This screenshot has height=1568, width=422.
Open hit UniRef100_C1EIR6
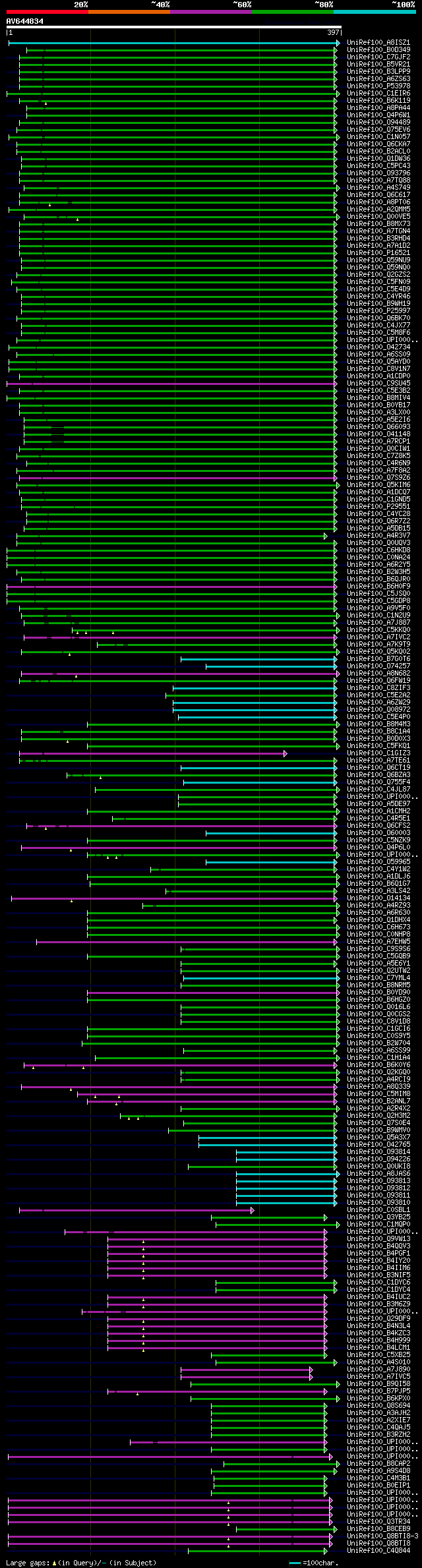click(378, 94)
